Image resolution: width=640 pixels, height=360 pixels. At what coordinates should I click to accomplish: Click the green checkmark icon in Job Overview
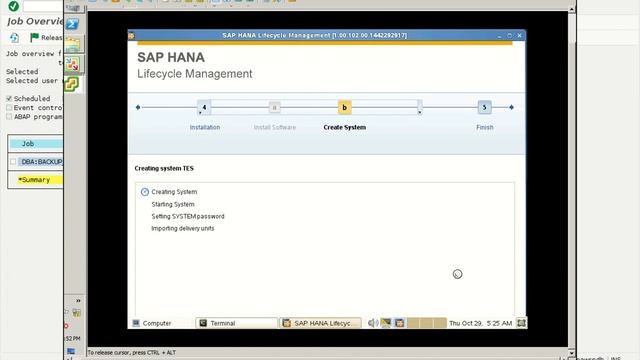[x=13, y=6]
